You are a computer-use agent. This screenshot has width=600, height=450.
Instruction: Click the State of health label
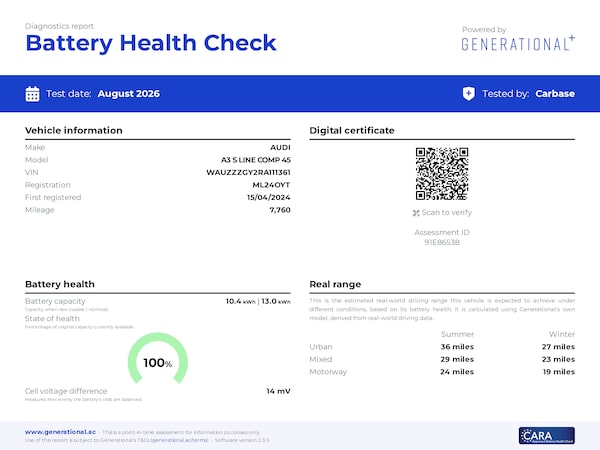point(52,319)
